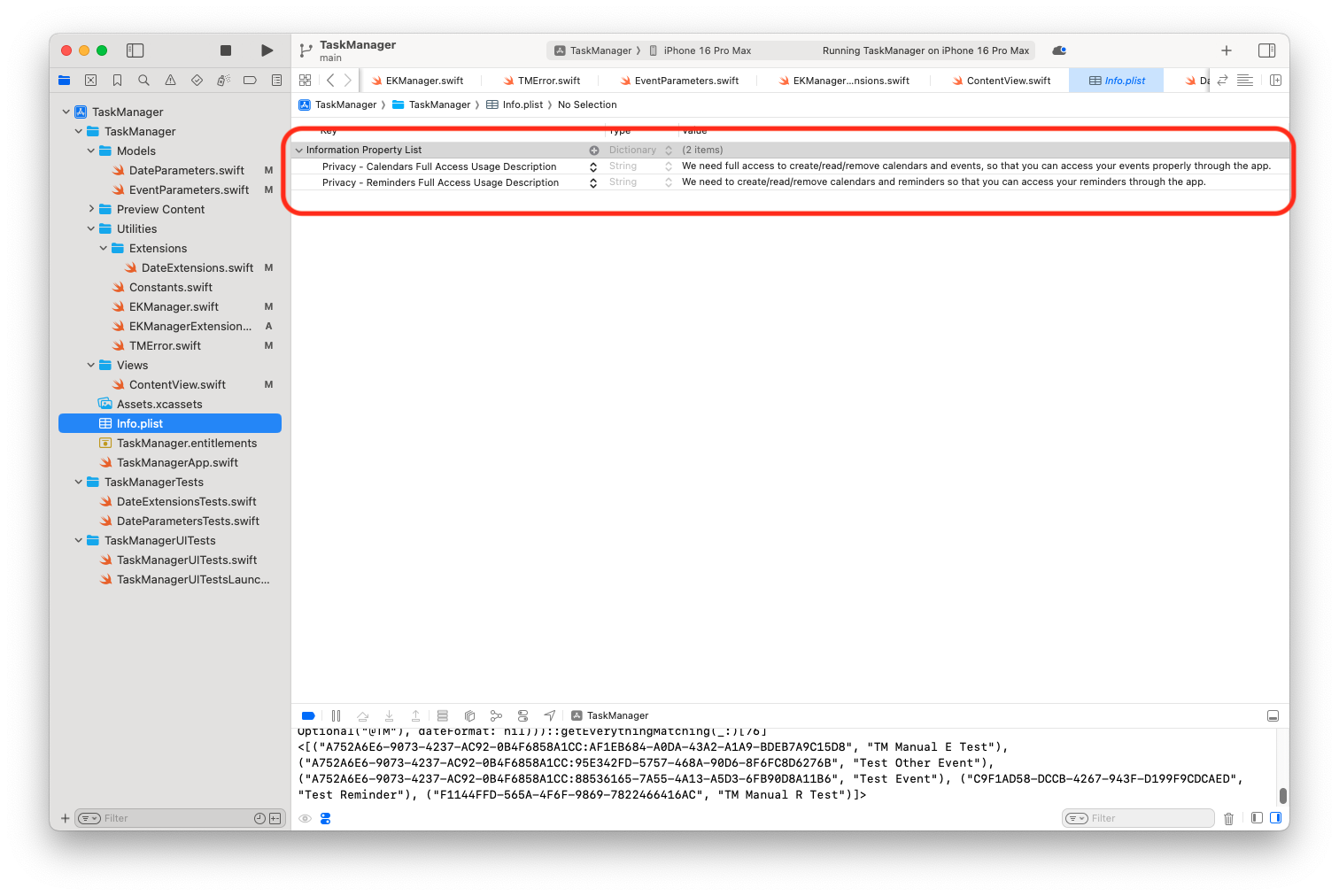
Task: Click Simulate Location arrow icon
Action: (x=549, y=715)
